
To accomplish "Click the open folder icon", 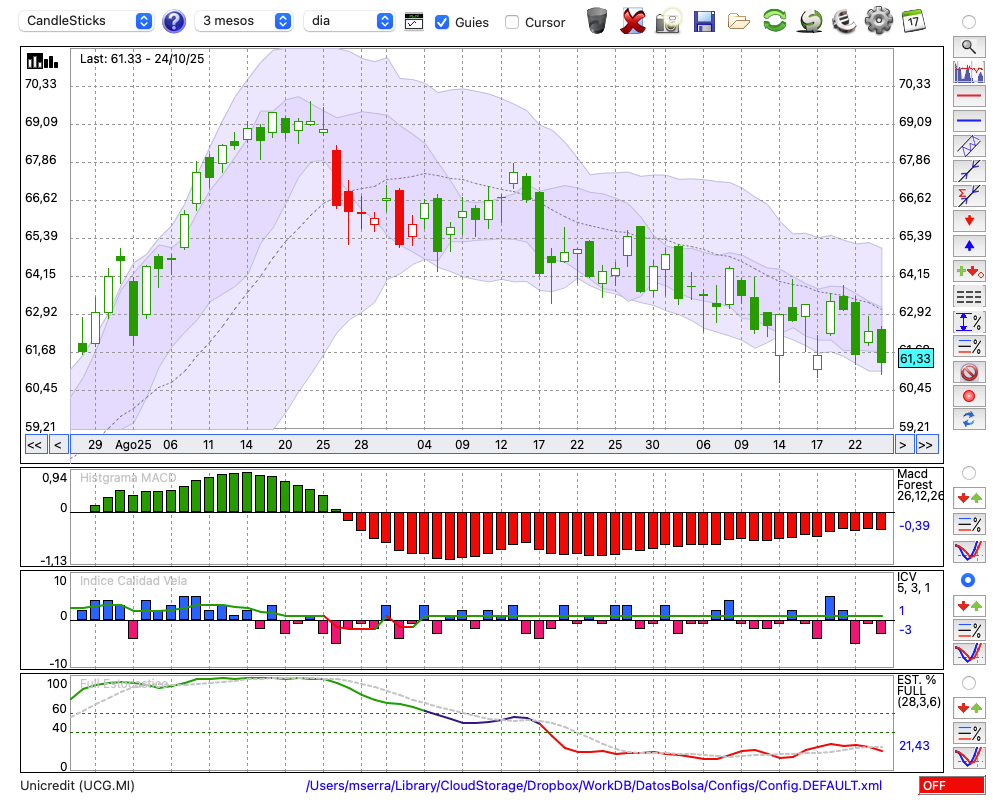I will click(739, 22).
